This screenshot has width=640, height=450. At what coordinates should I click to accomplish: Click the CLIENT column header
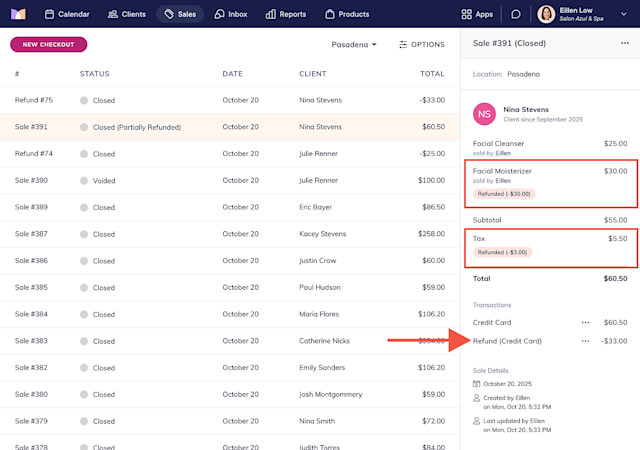(313, 74)
